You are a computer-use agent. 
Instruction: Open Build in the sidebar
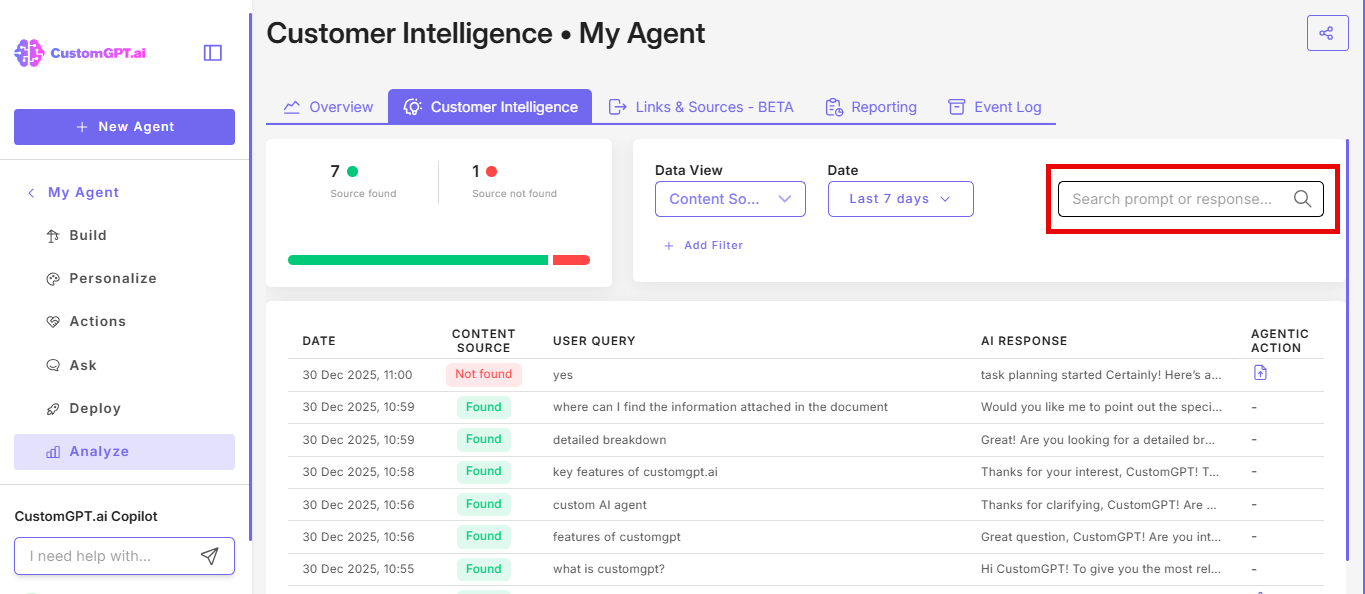coord(124,236)
